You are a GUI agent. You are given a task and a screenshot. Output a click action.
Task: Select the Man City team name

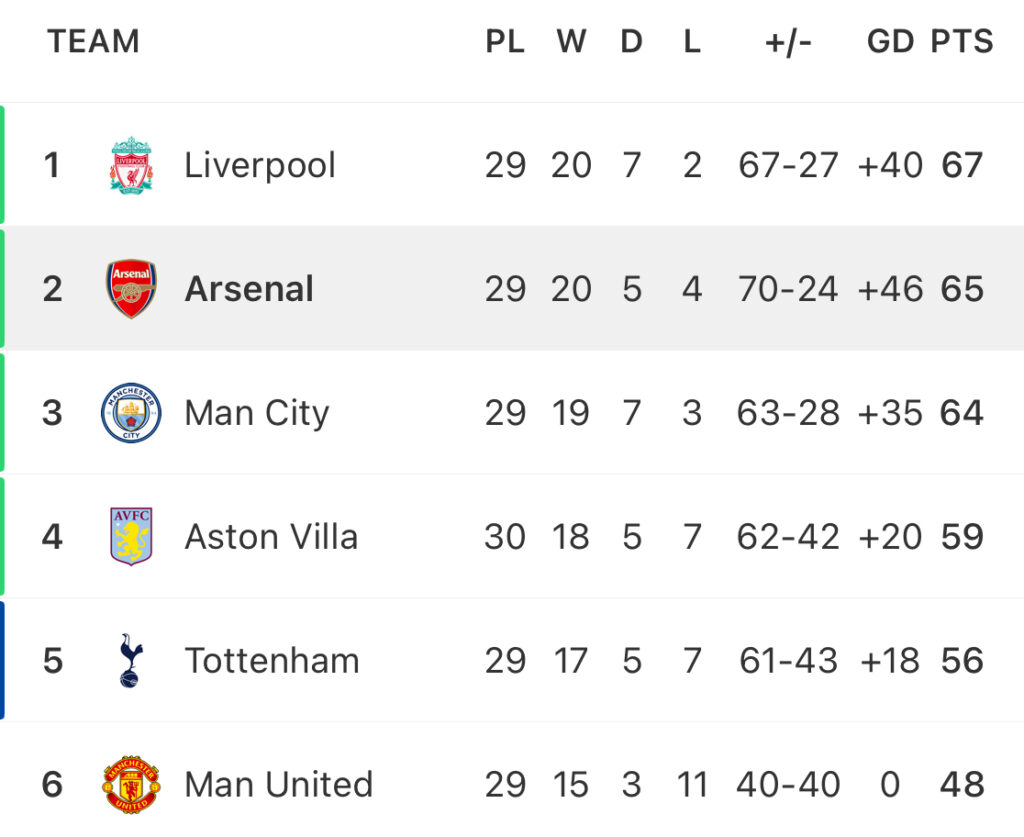coord(257,414)
